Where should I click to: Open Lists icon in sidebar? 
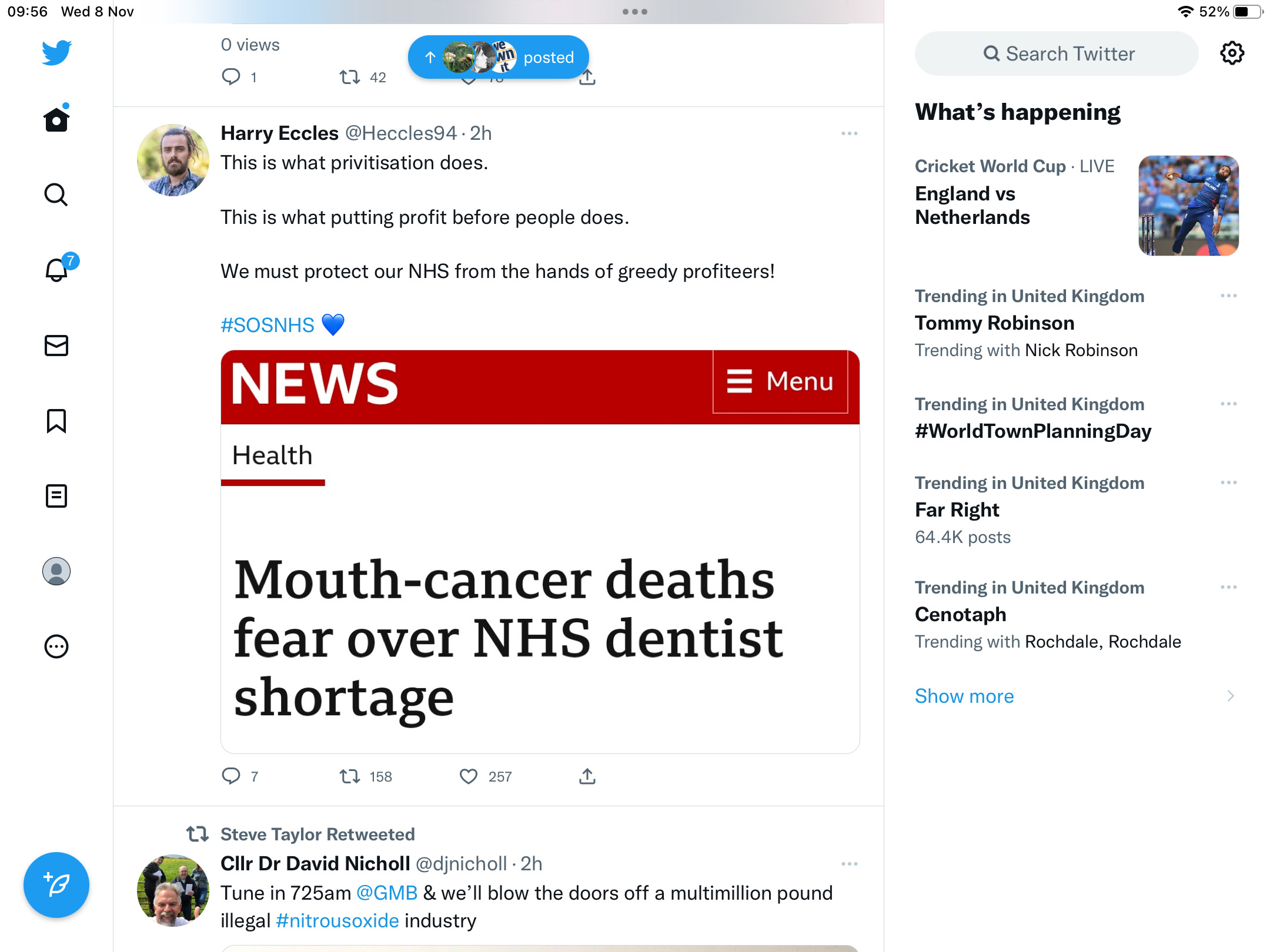[56, 496]
